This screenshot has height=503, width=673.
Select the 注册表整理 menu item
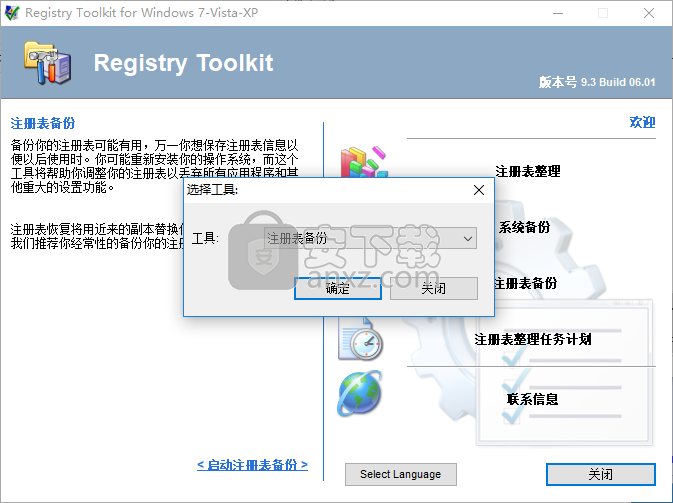tap(527, 172)
